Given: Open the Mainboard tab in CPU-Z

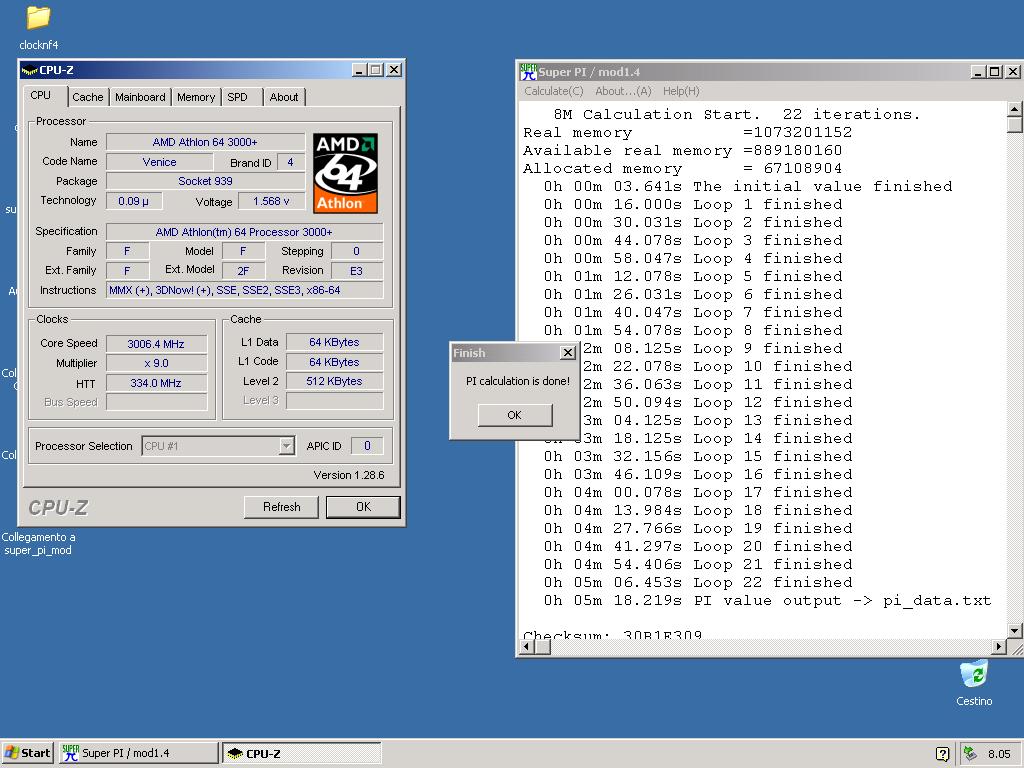Looking at the screenshot, I should coord(140,97).
